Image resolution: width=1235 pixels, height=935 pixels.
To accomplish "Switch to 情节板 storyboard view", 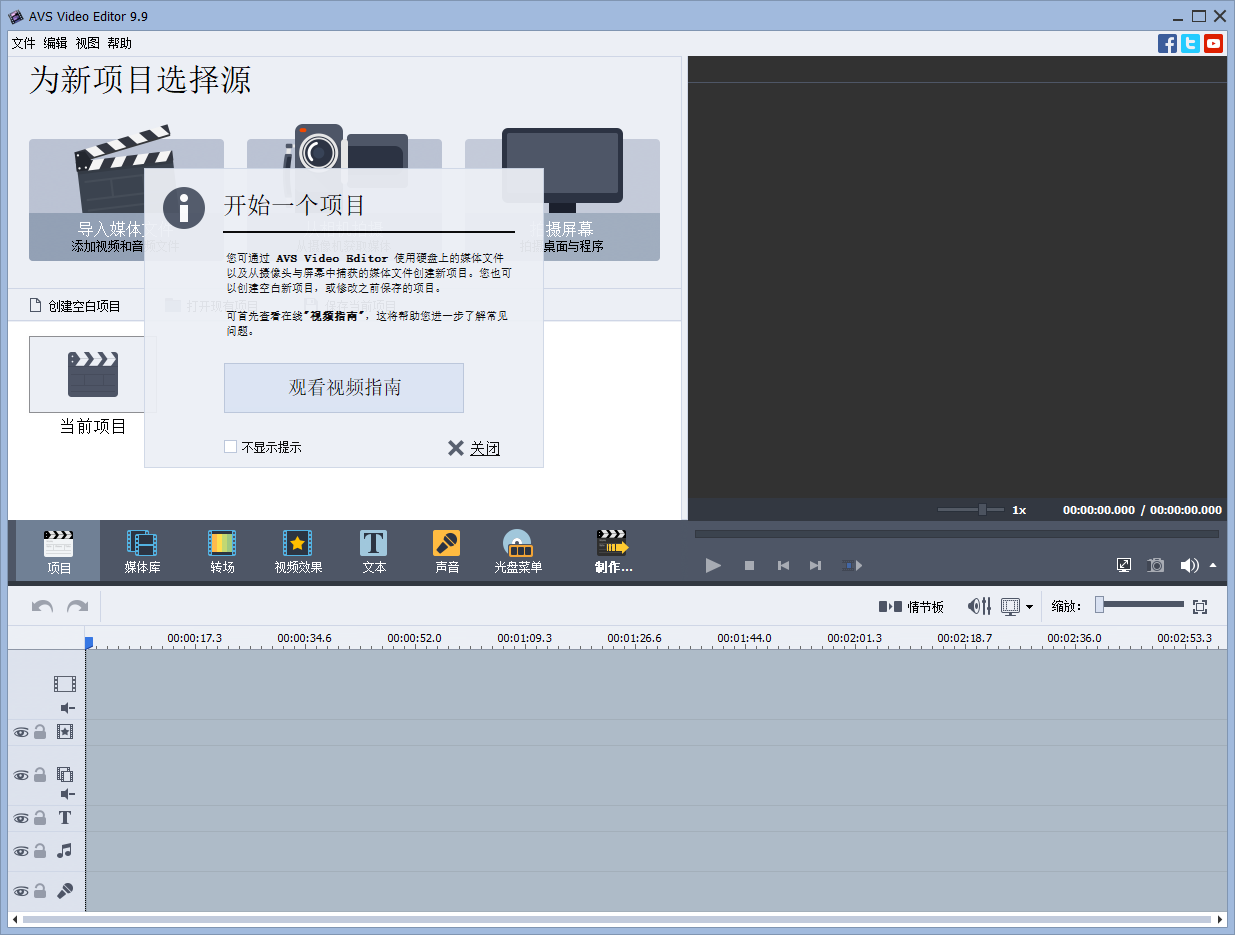I will [911, 606].
